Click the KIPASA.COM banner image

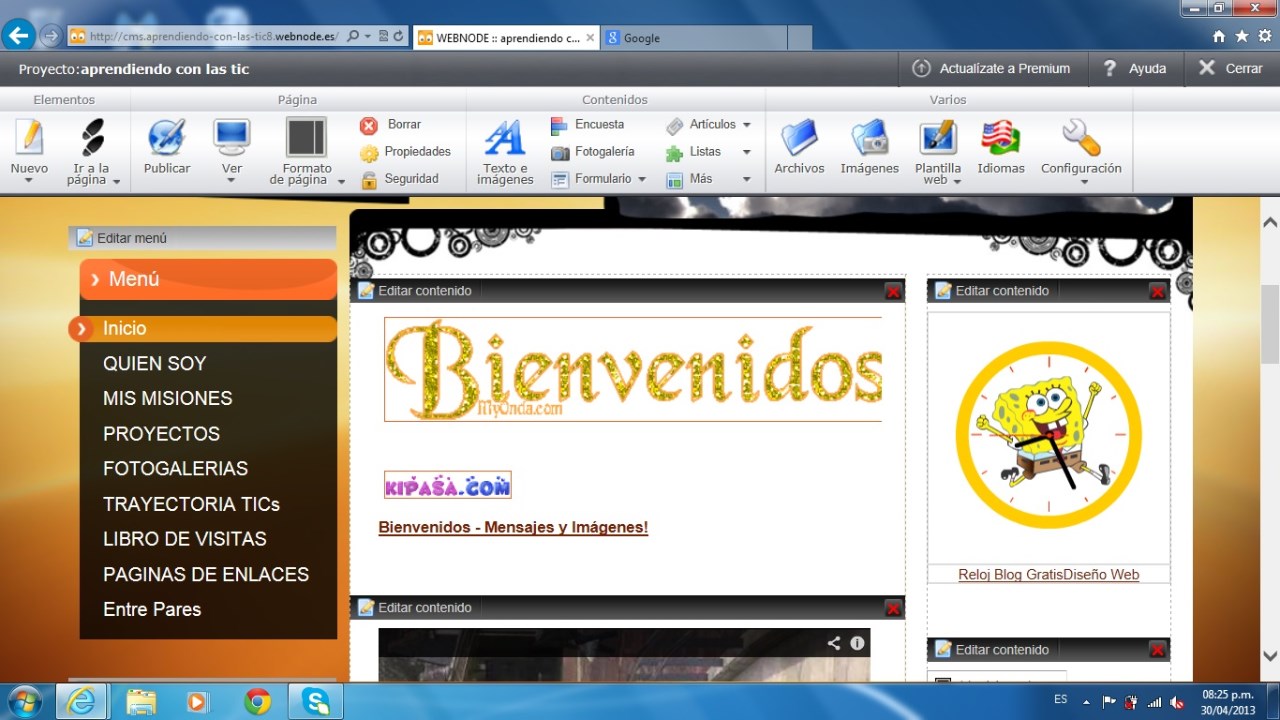448,485
